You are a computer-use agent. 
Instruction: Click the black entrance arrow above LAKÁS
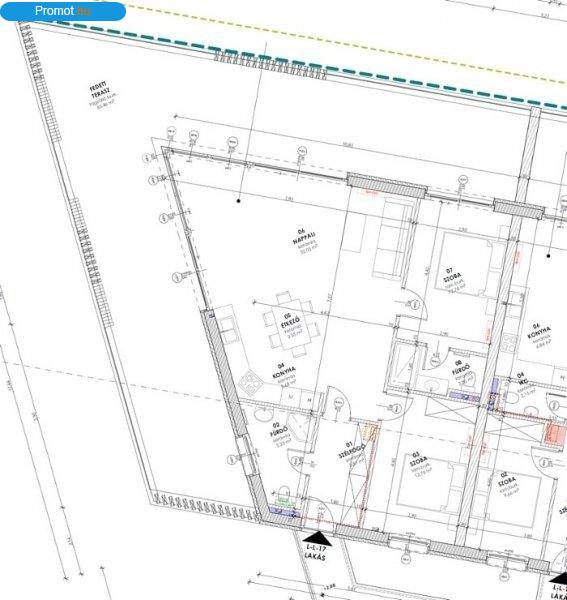317,538
